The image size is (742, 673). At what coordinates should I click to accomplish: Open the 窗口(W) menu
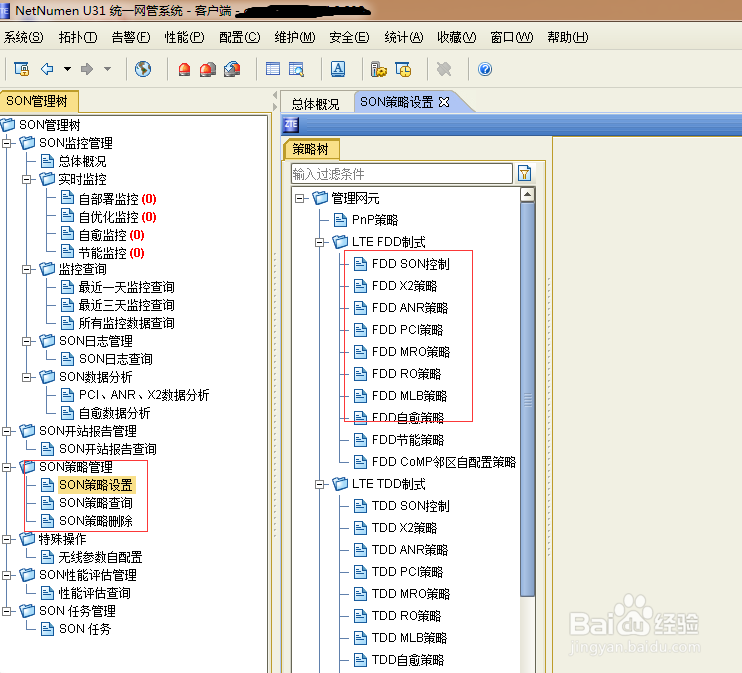point(512,37)
